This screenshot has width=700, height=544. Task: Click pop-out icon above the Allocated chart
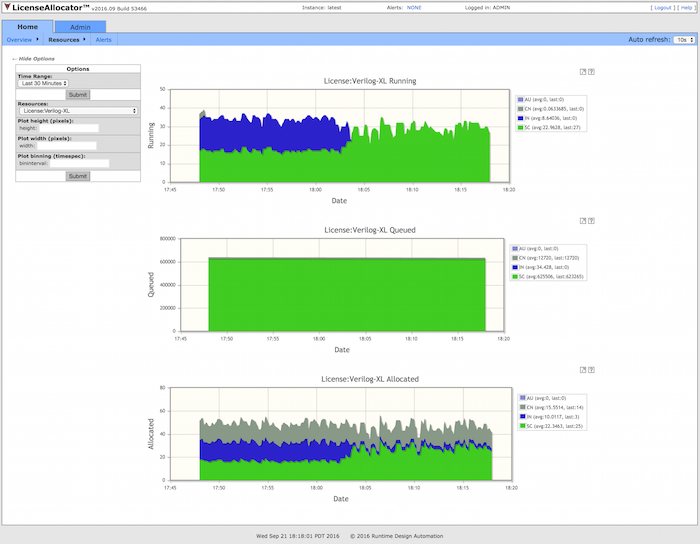tap(583, 370)
